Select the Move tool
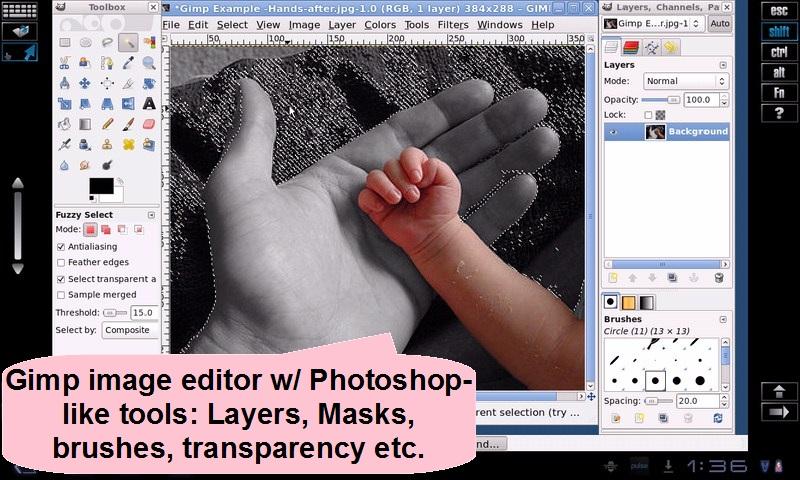 tap(85, 83)
